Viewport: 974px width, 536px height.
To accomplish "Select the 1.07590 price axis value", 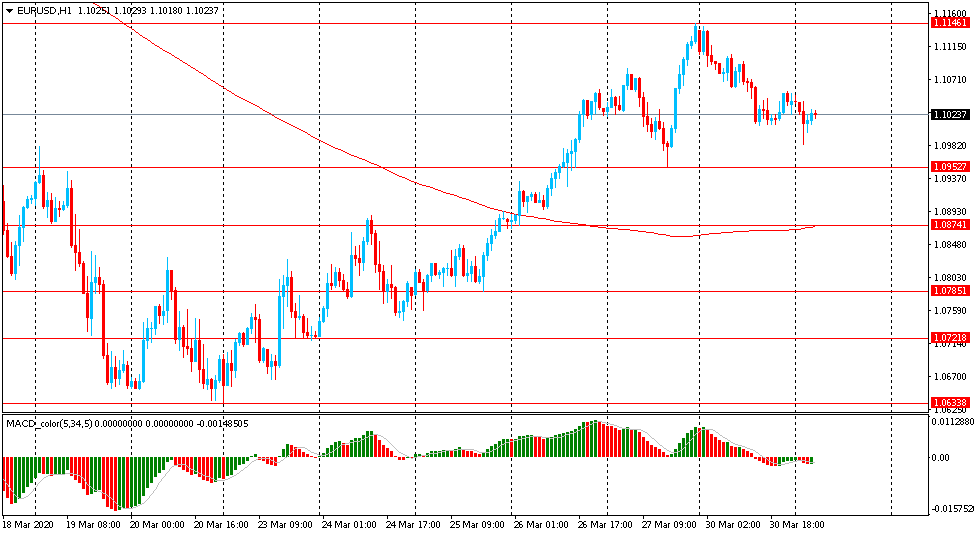I will point(950,311).
